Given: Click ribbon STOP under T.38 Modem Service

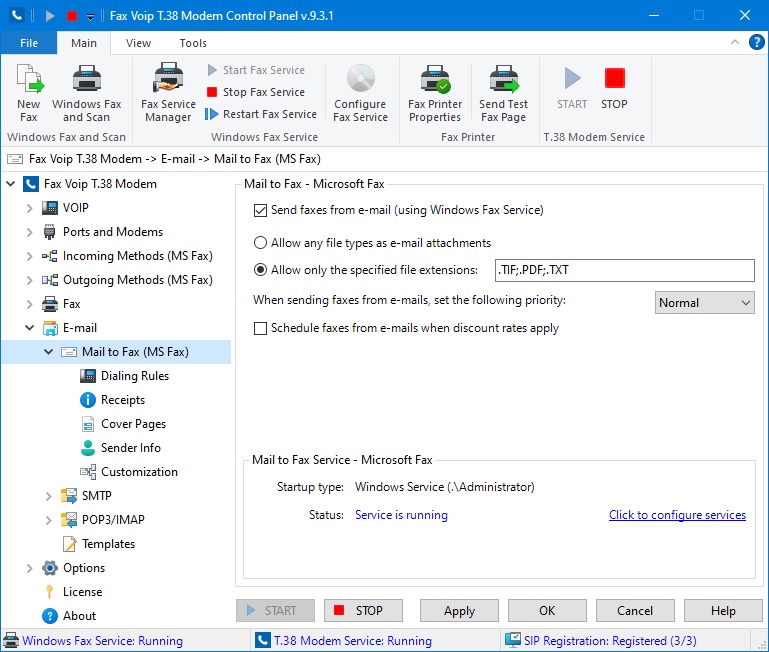Looking at the screenshot, I should (614, 88).
